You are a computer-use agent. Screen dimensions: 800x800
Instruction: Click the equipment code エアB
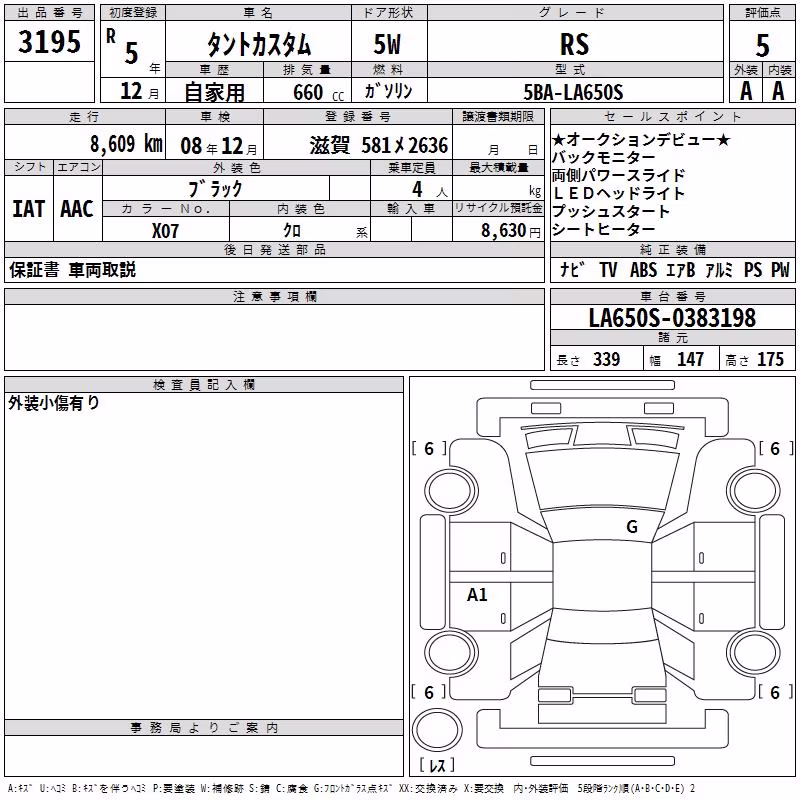[681, 270]
